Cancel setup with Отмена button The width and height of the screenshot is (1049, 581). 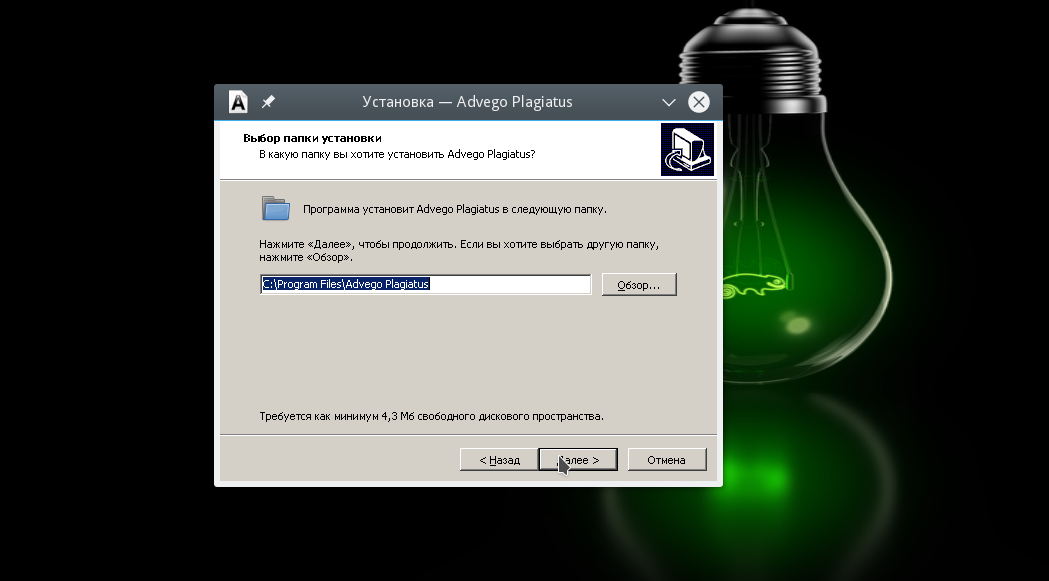[x=666, y=460]
